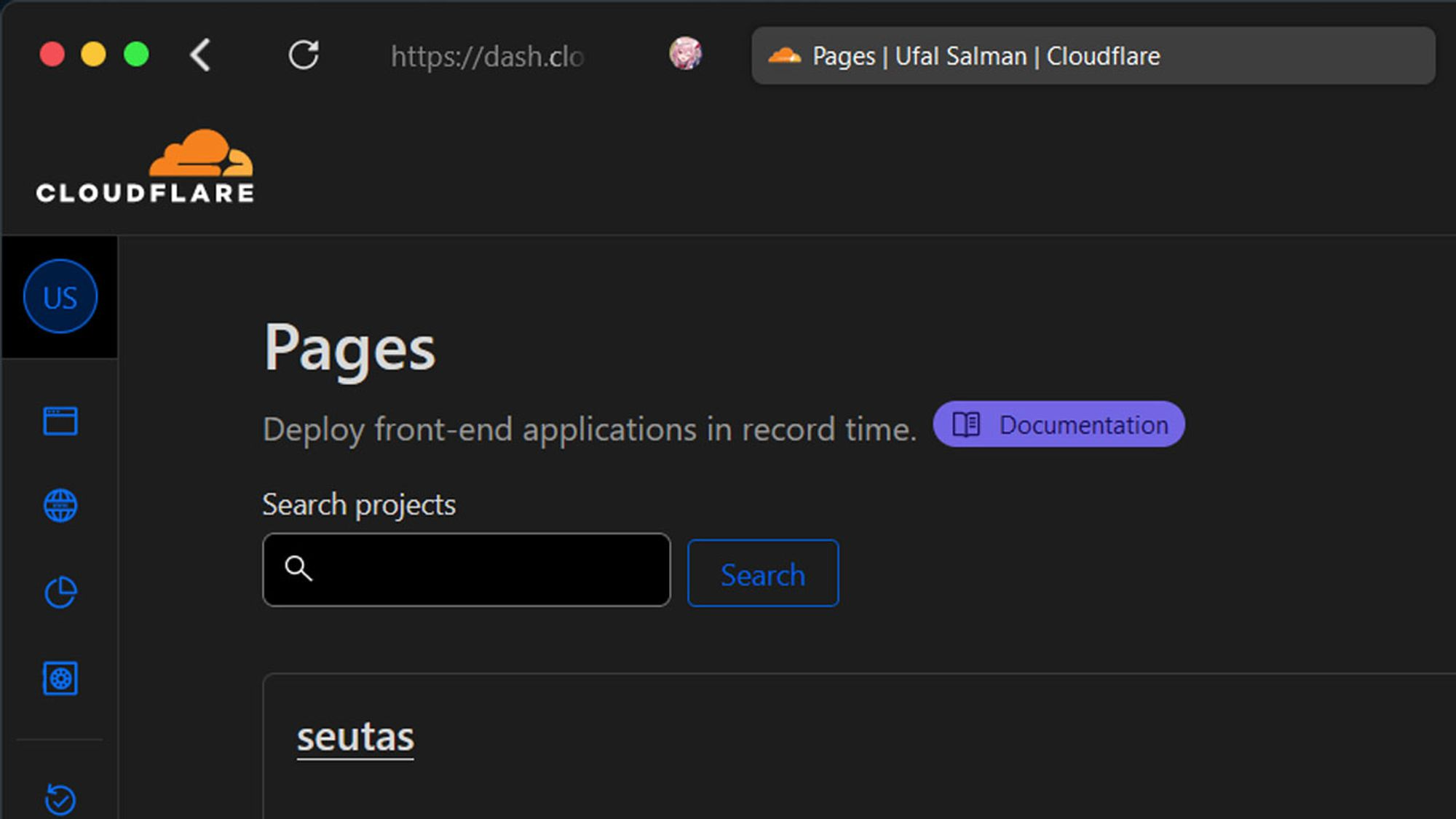Open the profile avatar in the browser bar
This screenshot has width=1456, height=819.
[x=686, y=54]
